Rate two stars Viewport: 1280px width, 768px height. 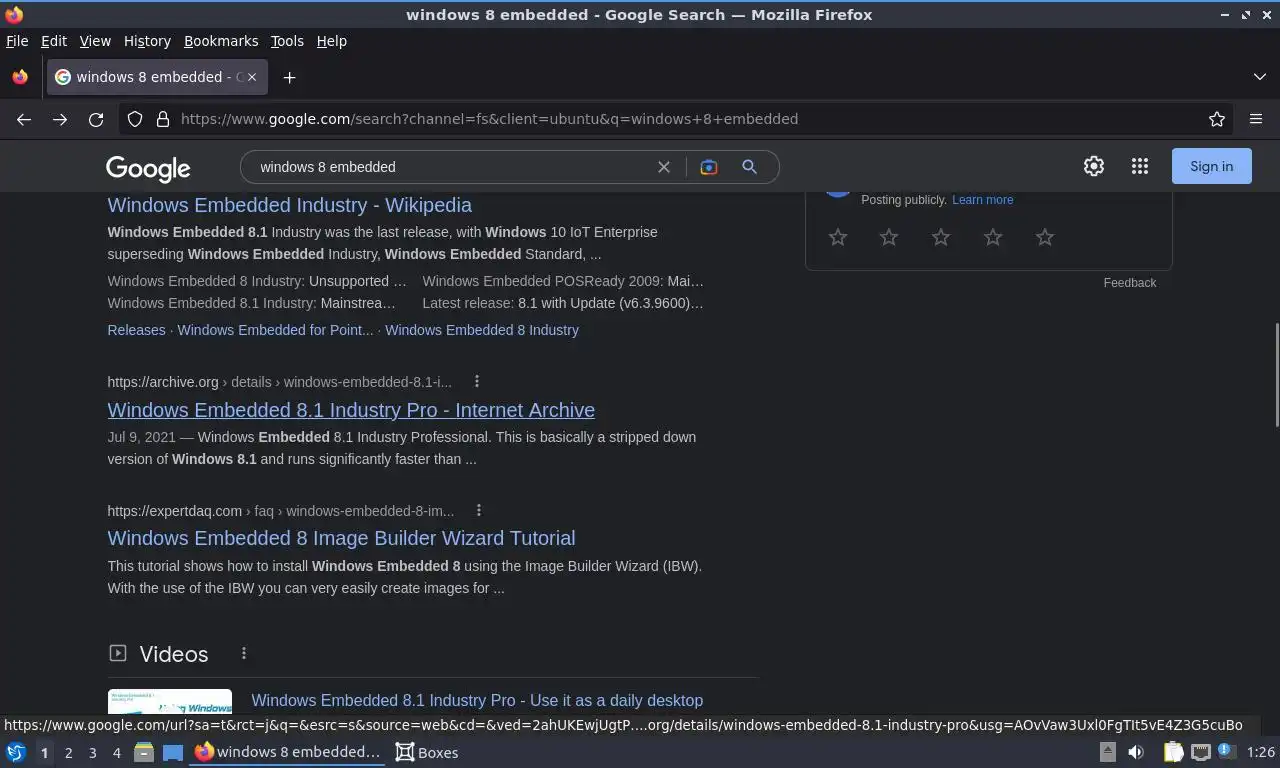point(889,237)
